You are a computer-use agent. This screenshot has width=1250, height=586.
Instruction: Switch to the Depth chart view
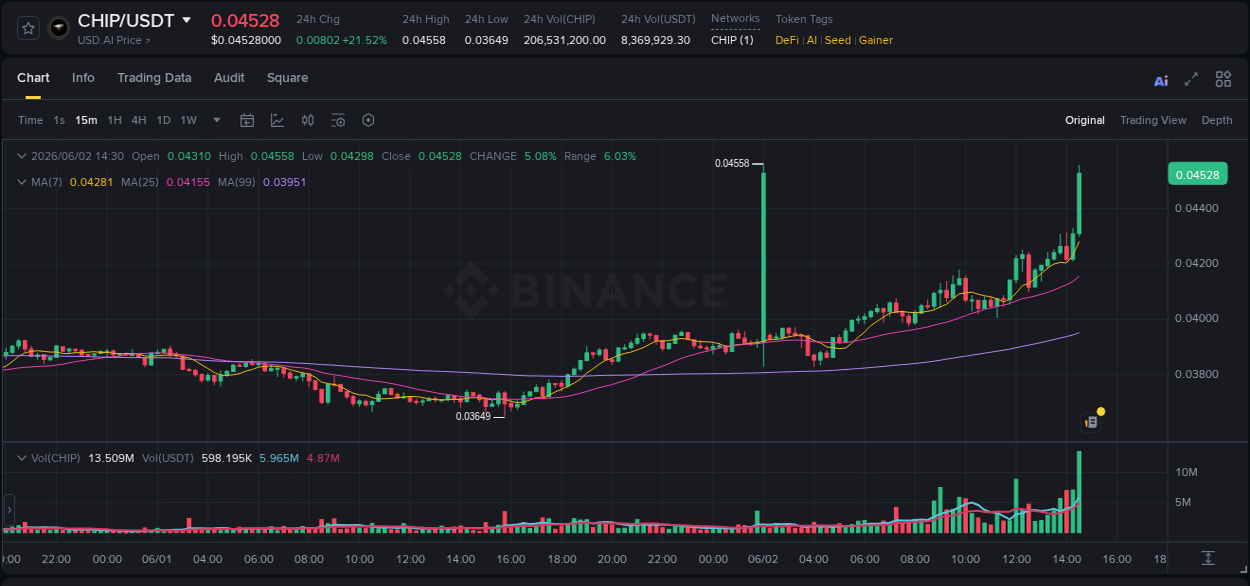pyautogui.click(x=1217, y=120)
